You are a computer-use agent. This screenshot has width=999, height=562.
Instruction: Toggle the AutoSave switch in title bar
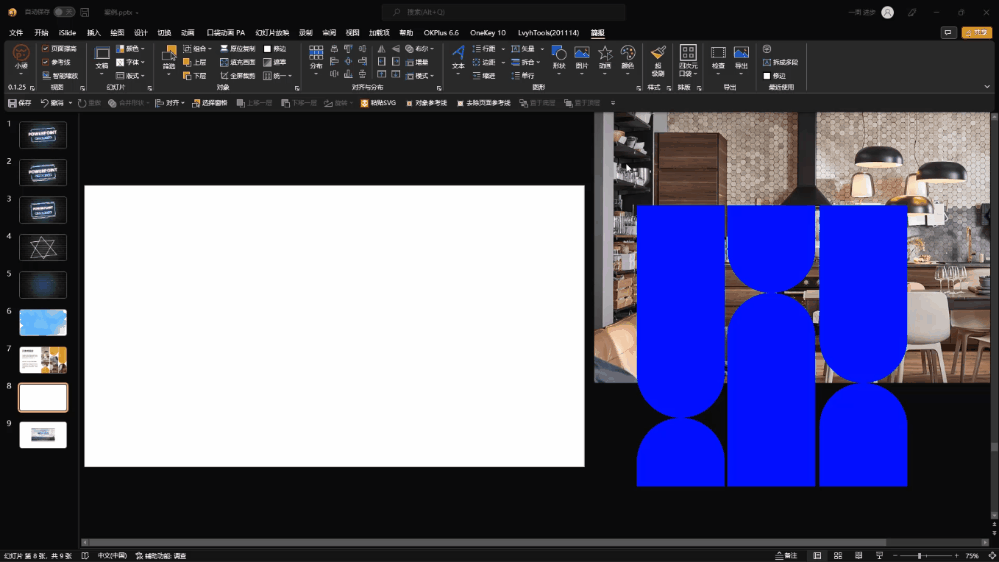64,12
